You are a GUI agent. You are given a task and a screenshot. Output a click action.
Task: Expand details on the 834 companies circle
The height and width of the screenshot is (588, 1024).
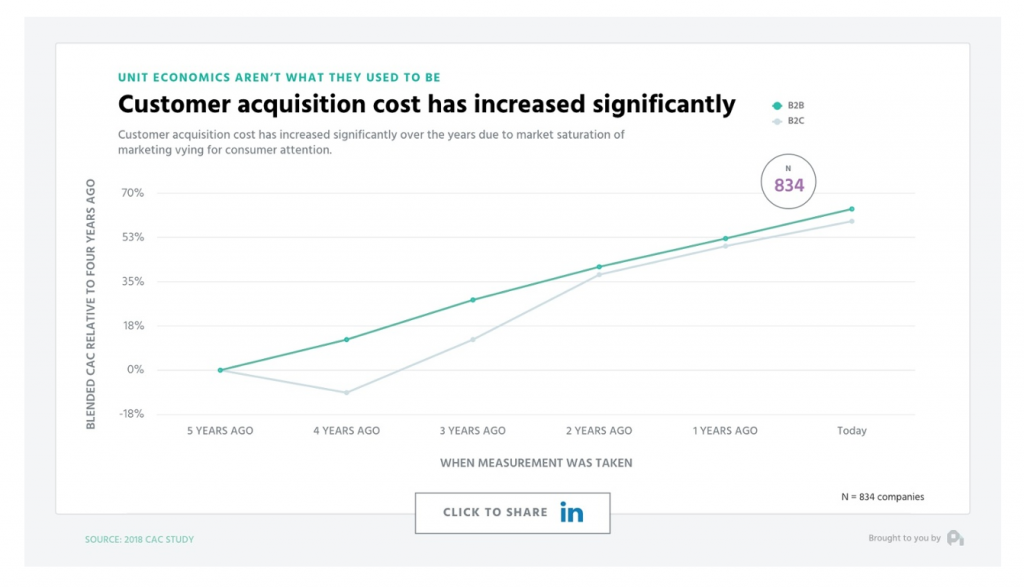[788, 181]
